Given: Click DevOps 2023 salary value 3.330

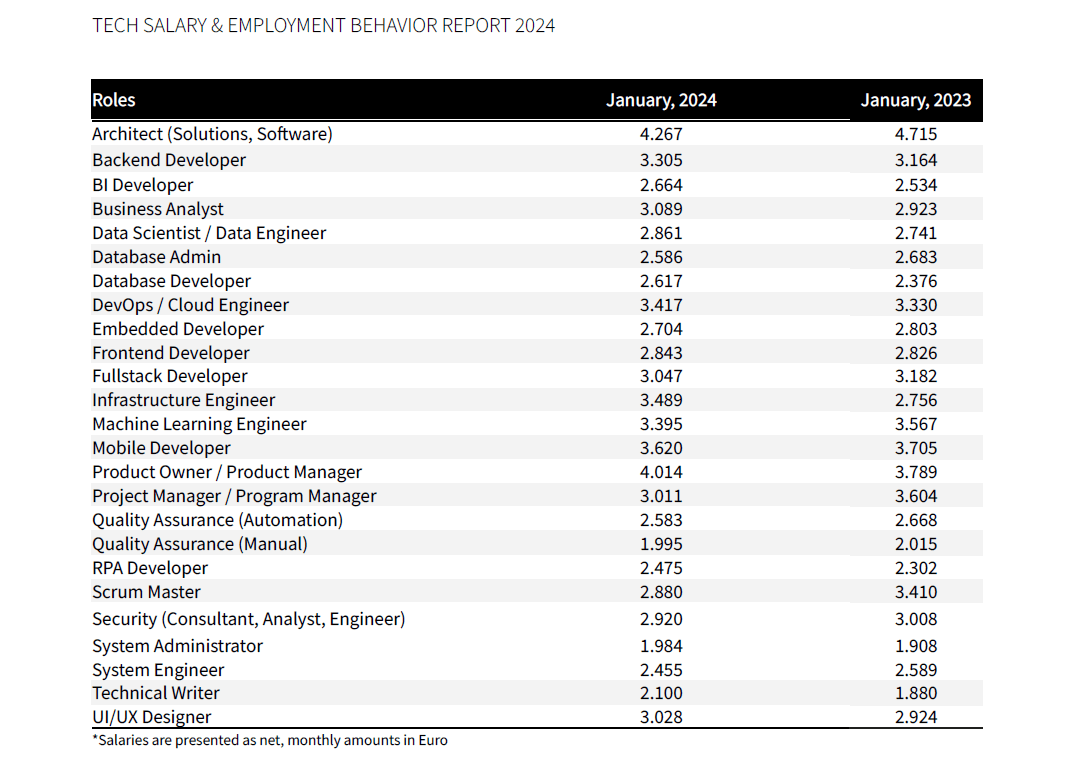Looking at the screenshot, I should [x=916, y=306].
